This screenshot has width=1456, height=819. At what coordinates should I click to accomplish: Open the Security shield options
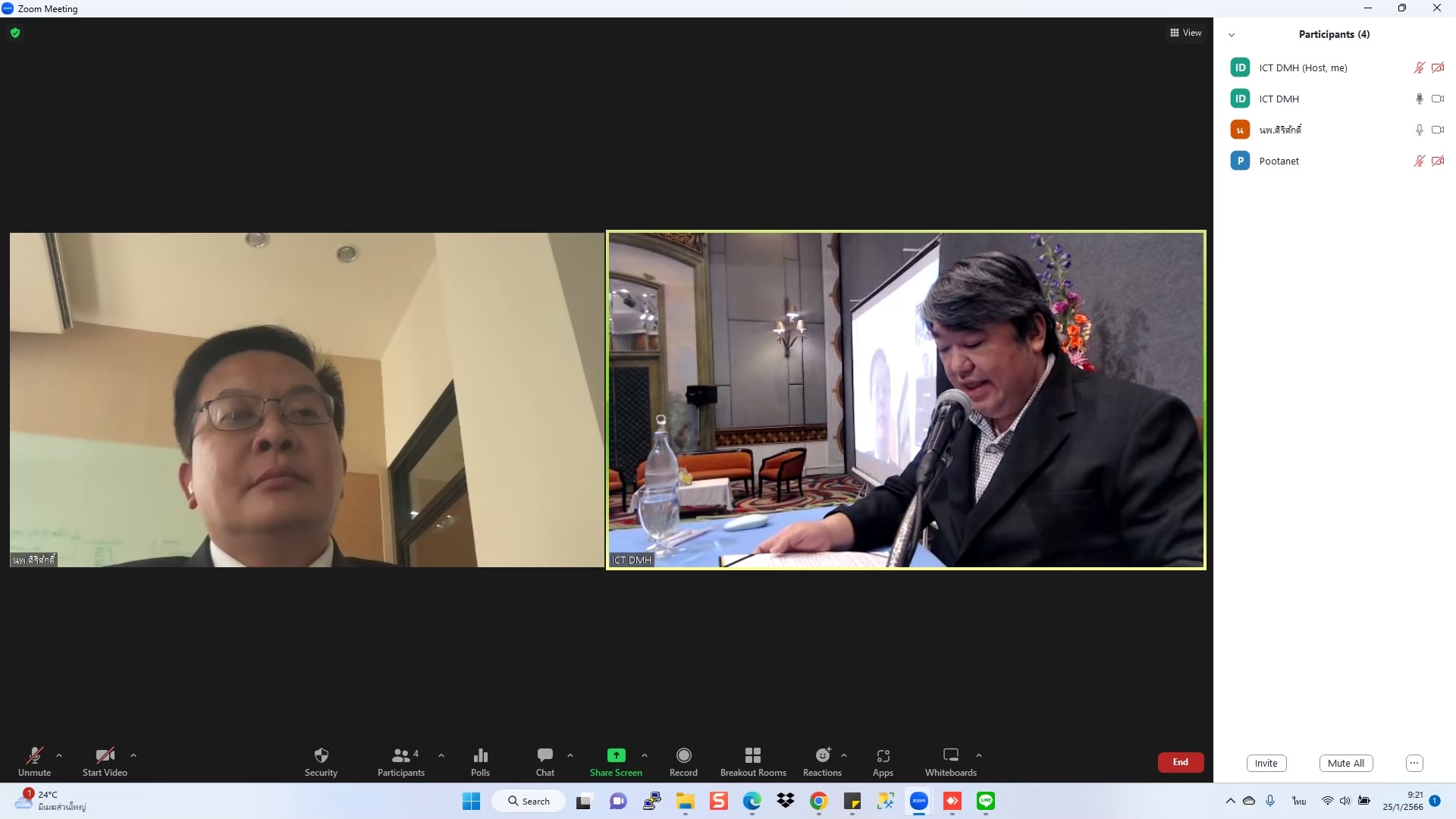(321, 761)
